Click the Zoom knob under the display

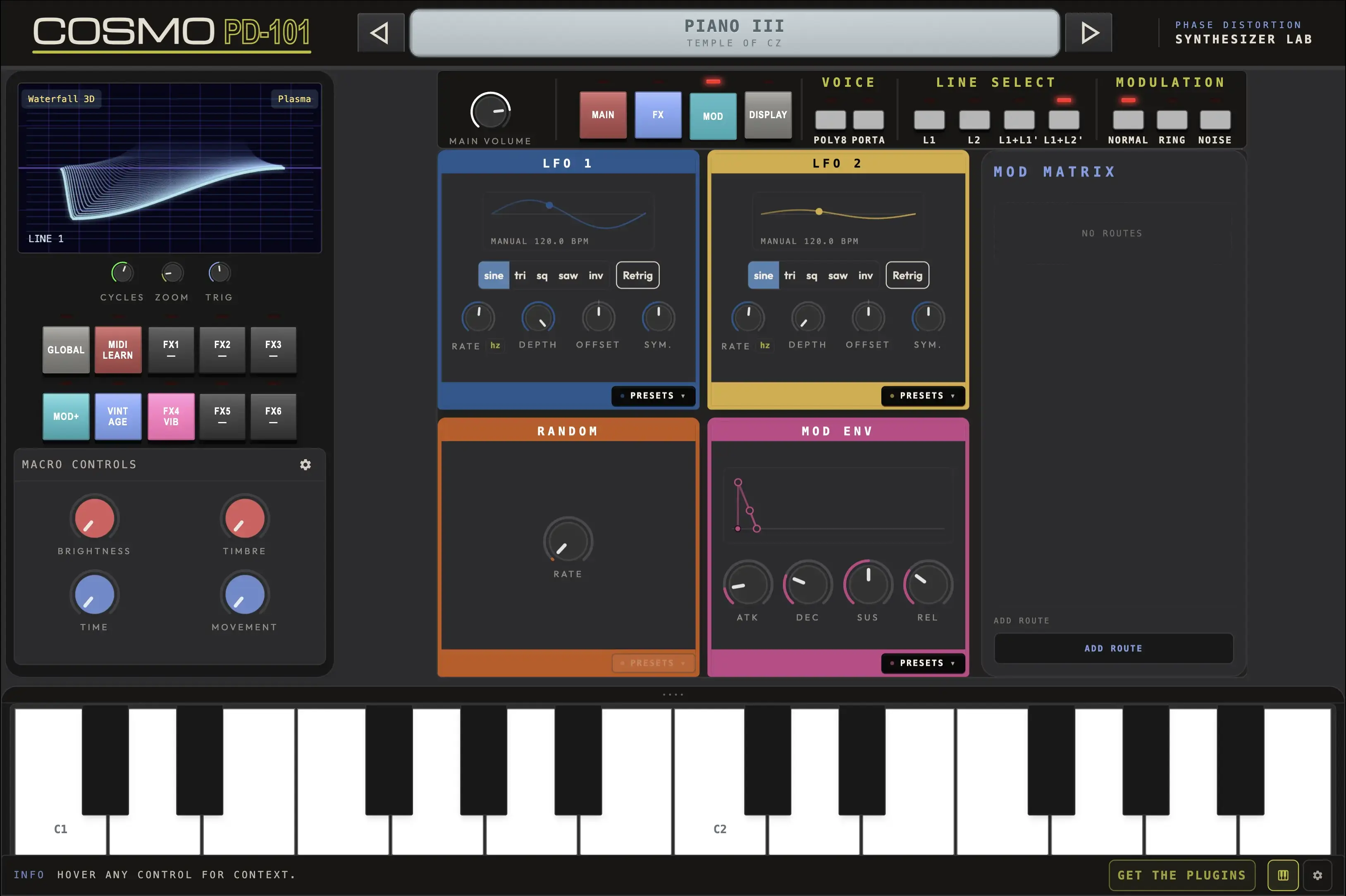(172, 273)
